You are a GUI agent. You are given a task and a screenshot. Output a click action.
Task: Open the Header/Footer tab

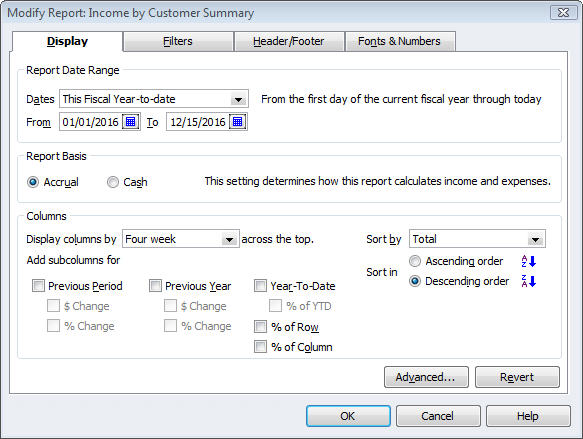tap(289, 41)
